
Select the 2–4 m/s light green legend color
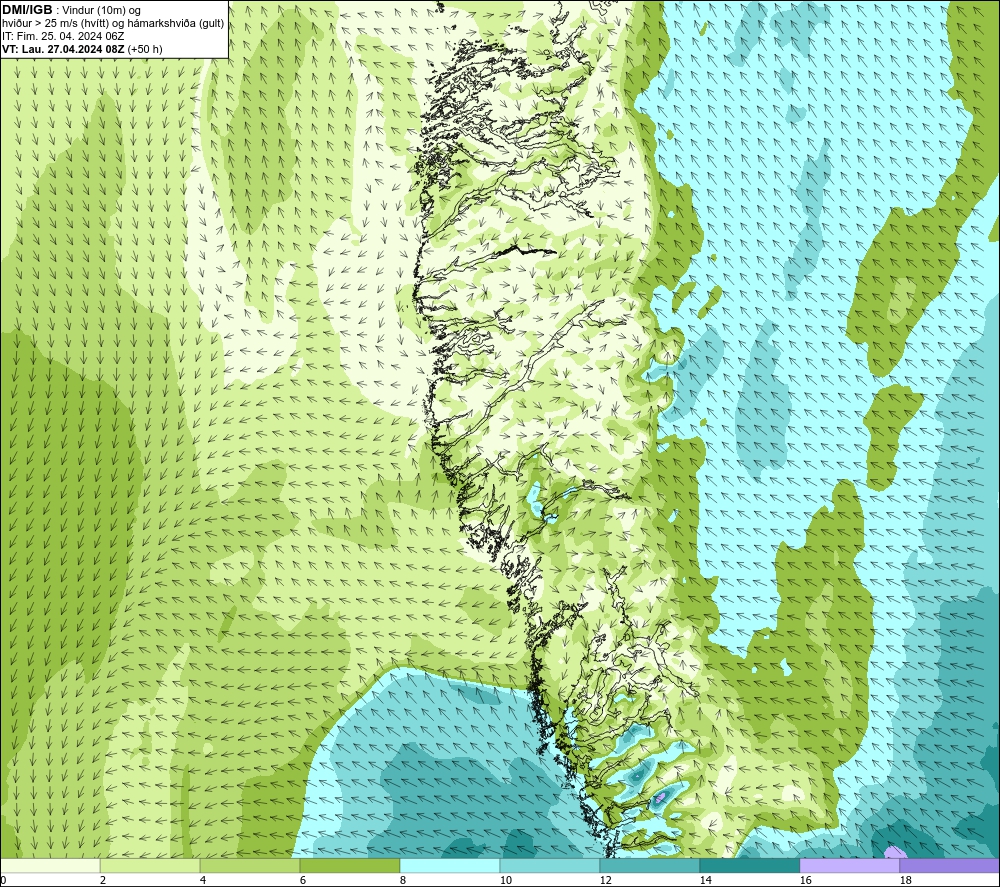[150, 866]
